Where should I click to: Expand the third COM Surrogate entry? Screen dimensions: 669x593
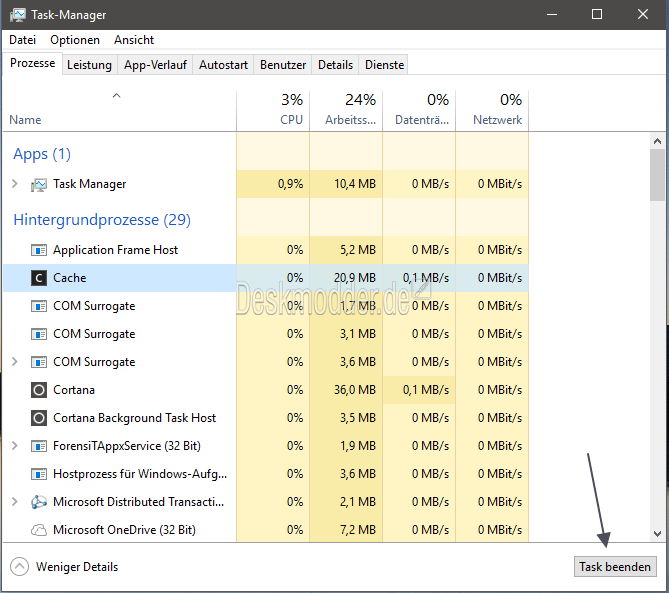click(15, 362)
